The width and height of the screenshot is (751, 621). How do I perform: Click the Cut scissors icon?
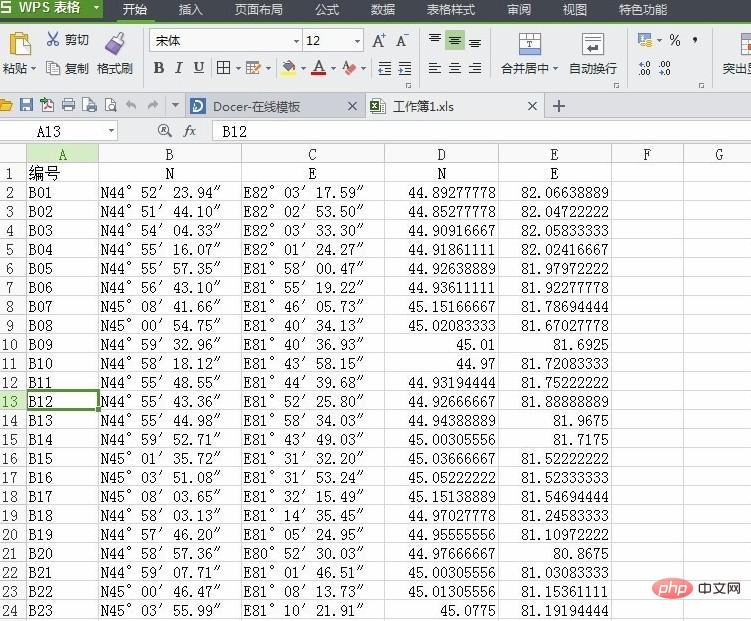pos(53,39)
